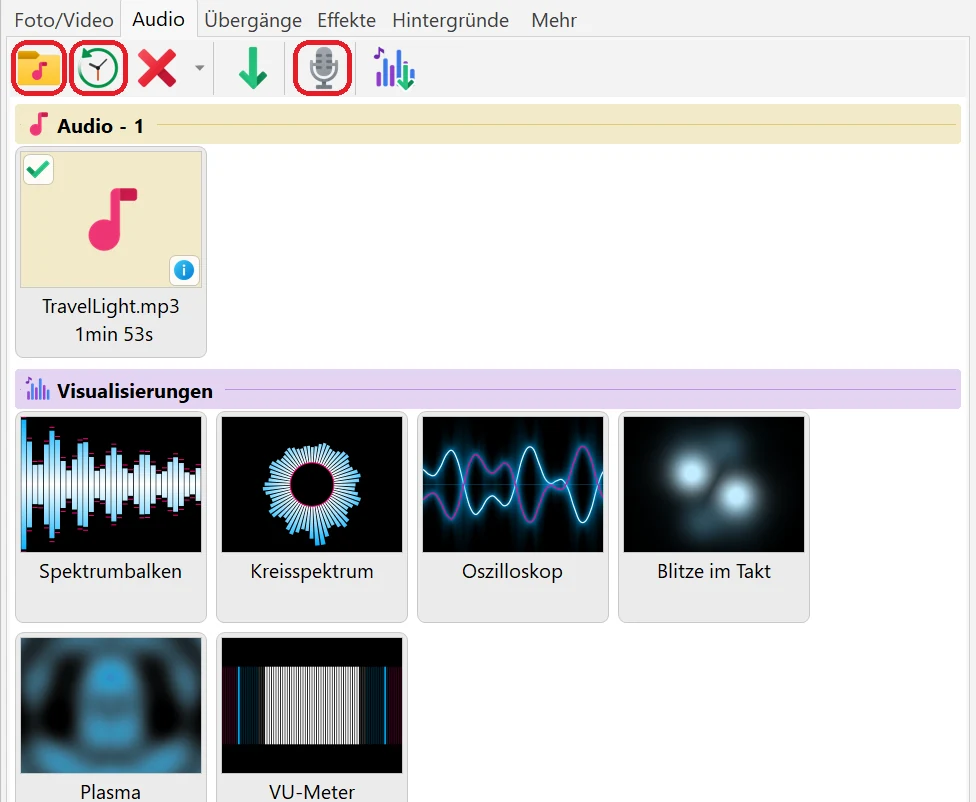Image resolution: width=976 pixels, height=802 pixels.
Task: Click the Visualisierungen section header
Action: (x=488, y=390)
